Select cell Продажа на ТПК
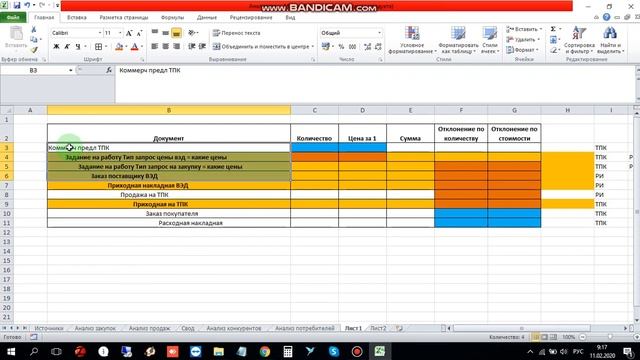Screen dimensions: 640x360 (169, 195)
